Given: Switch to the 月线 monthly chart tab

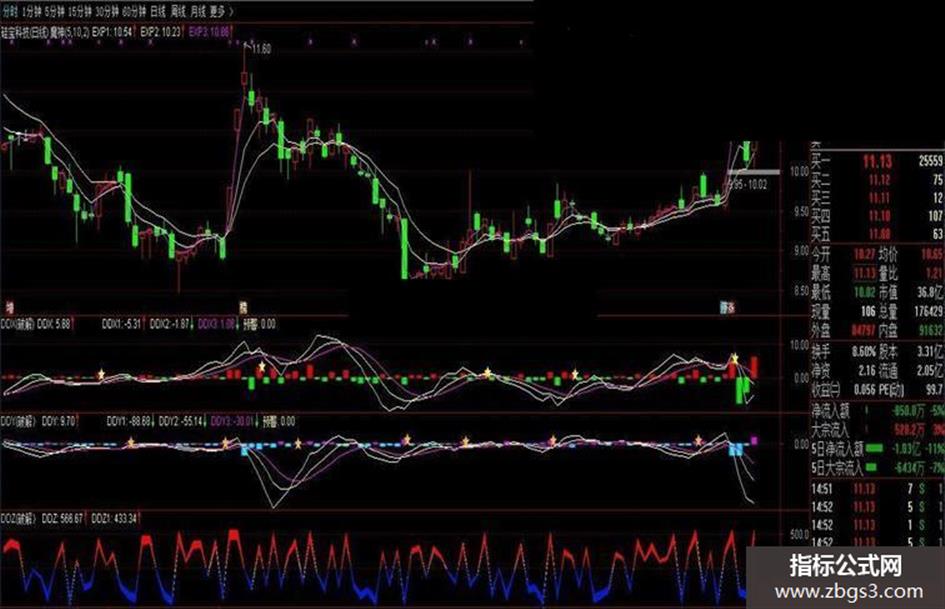Looking at the screenshot, I should [198, 11].
